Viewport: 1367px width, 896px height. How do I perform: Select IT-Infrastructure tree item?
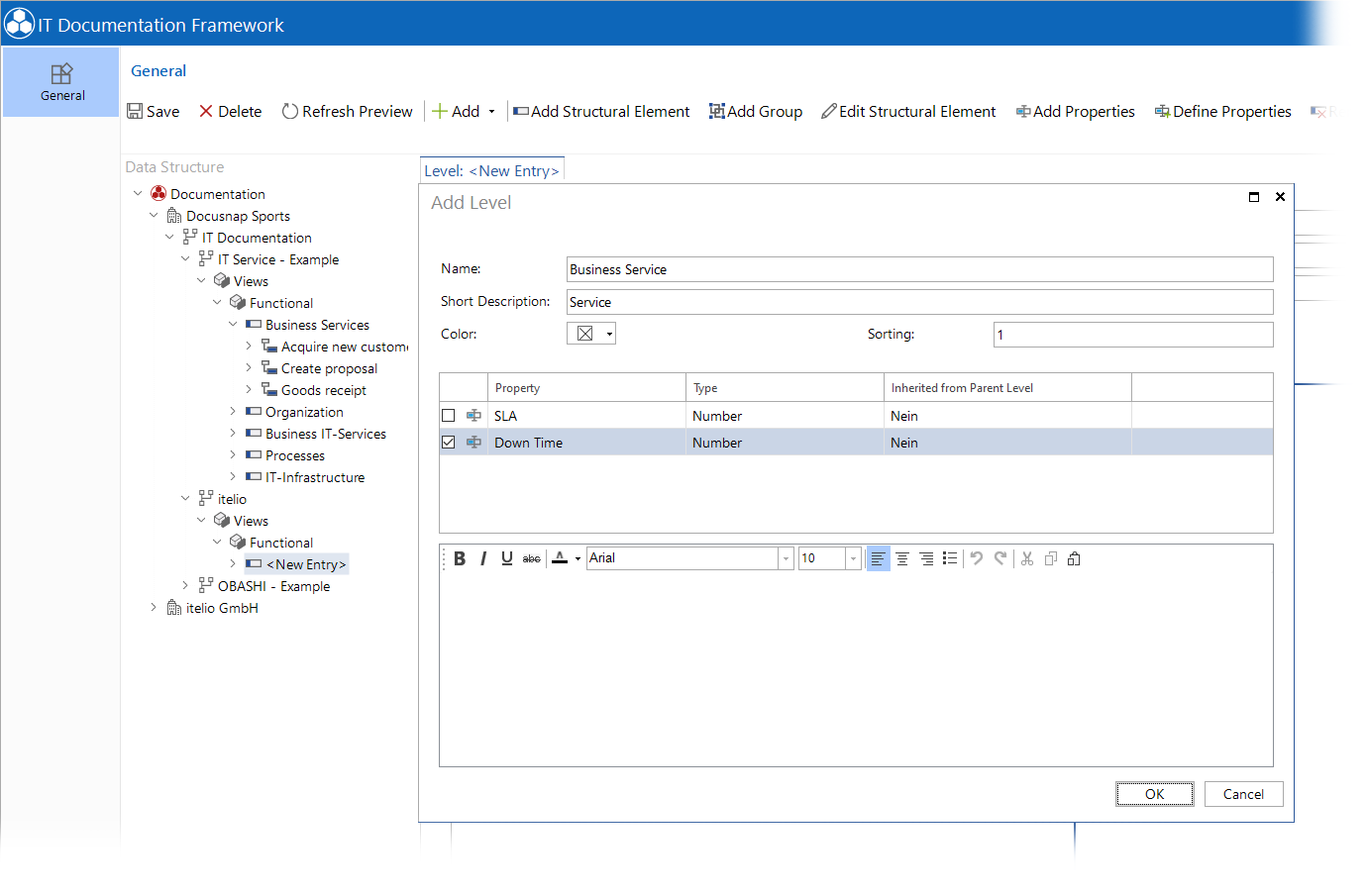(x=315, y=477)
